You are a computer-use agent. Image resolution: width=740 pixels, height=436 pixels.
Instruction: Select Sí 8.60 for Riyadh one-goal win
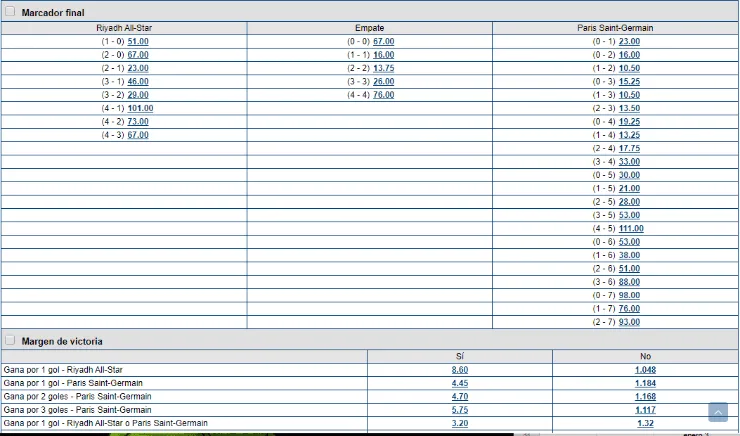tap(459, 370)
